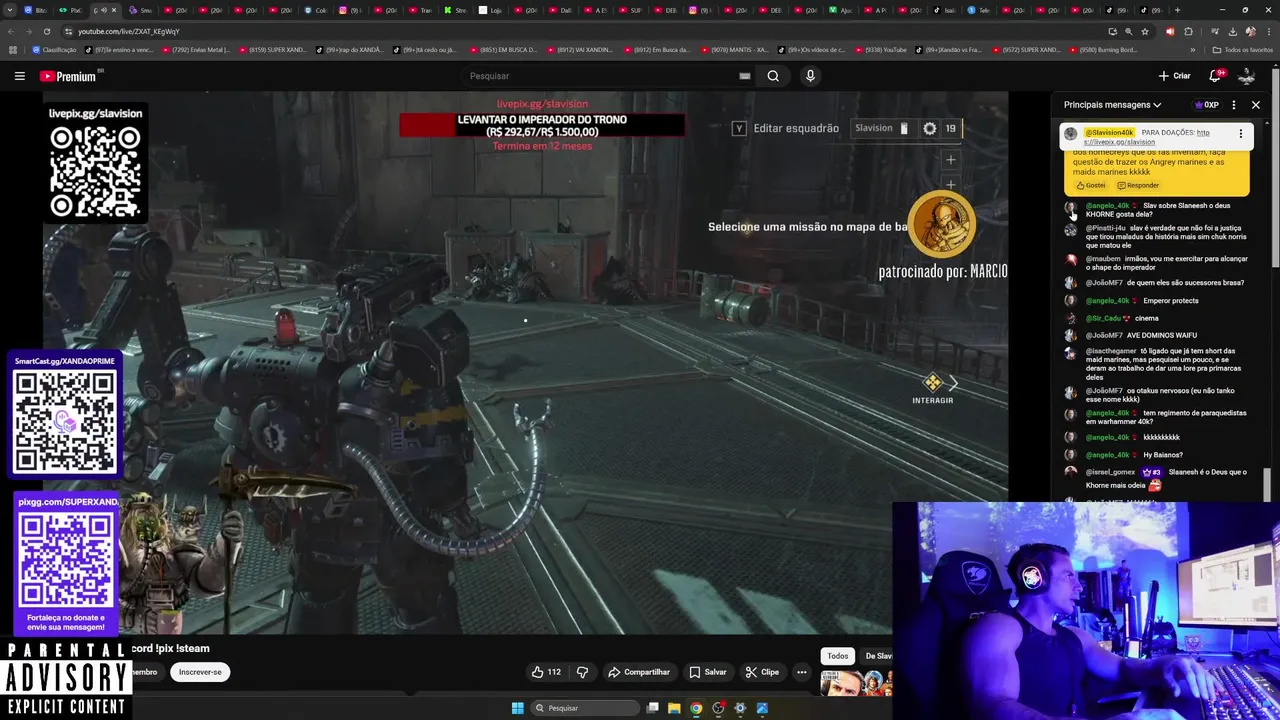Viewport: 1280px width, 720px height.
Task: Open Google Chrome on the taskbar
Action: (696, 708)
